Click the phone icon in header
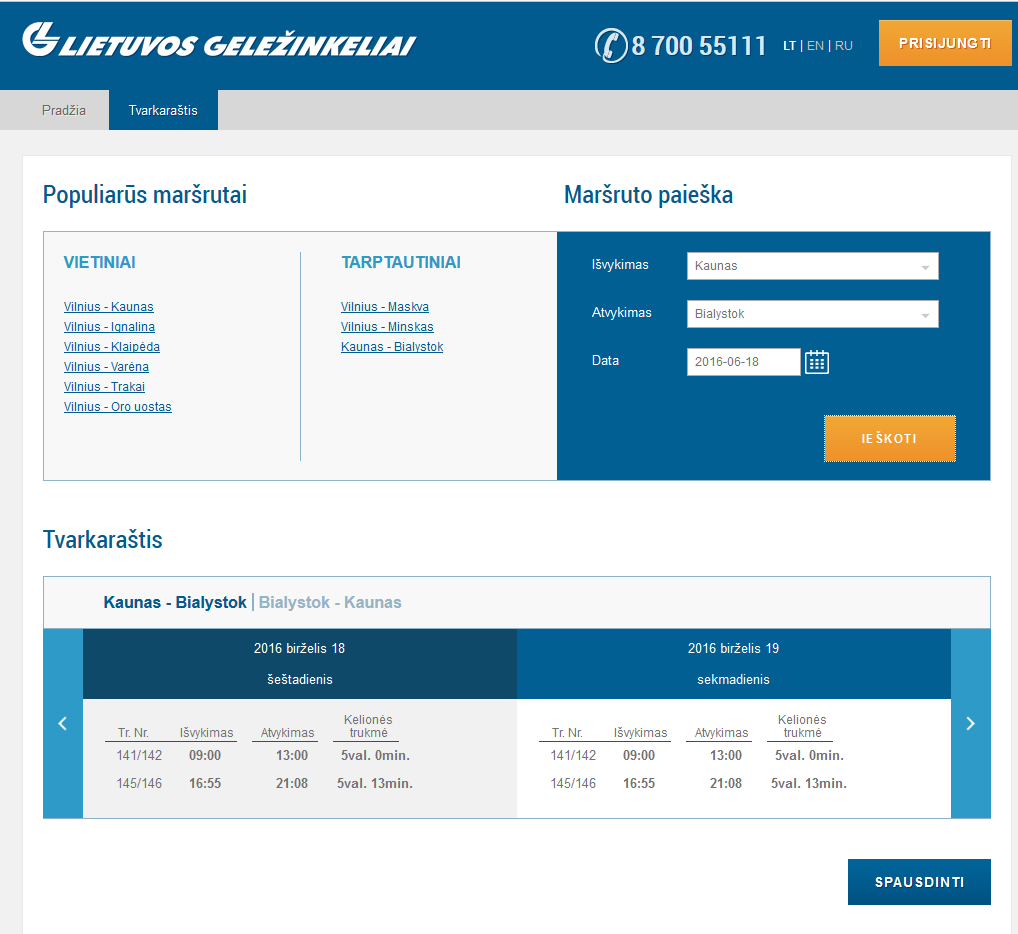The image size is (1018, 934). click(x=609, y=45)
